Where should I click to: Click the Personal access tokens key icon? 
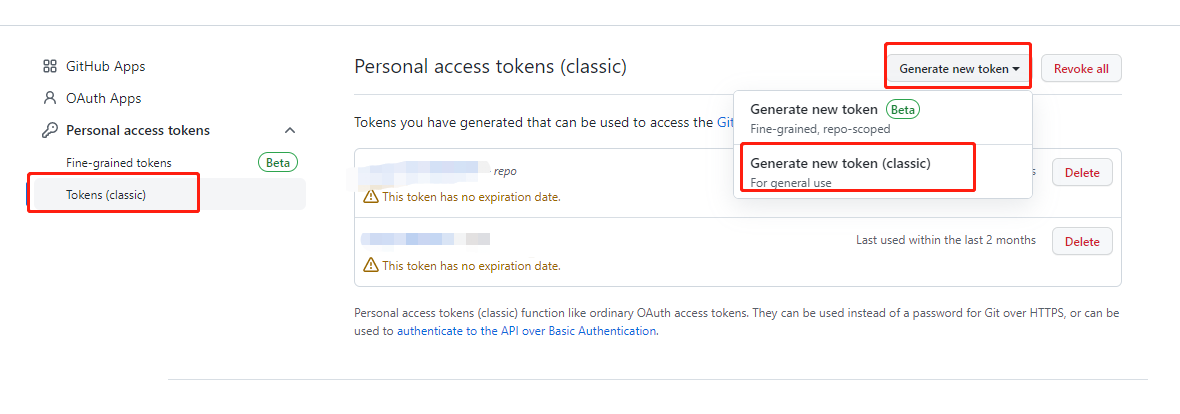[50, 130]
